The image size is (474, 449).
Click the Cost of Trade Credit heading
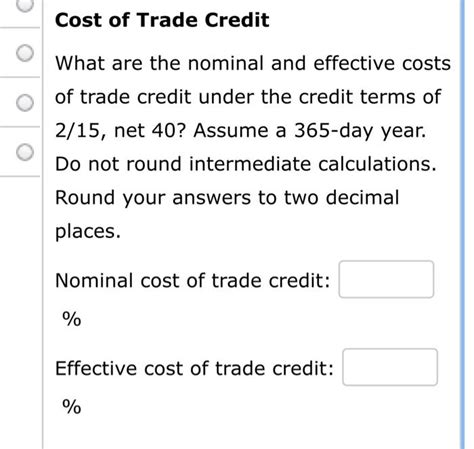coord(162,20)
